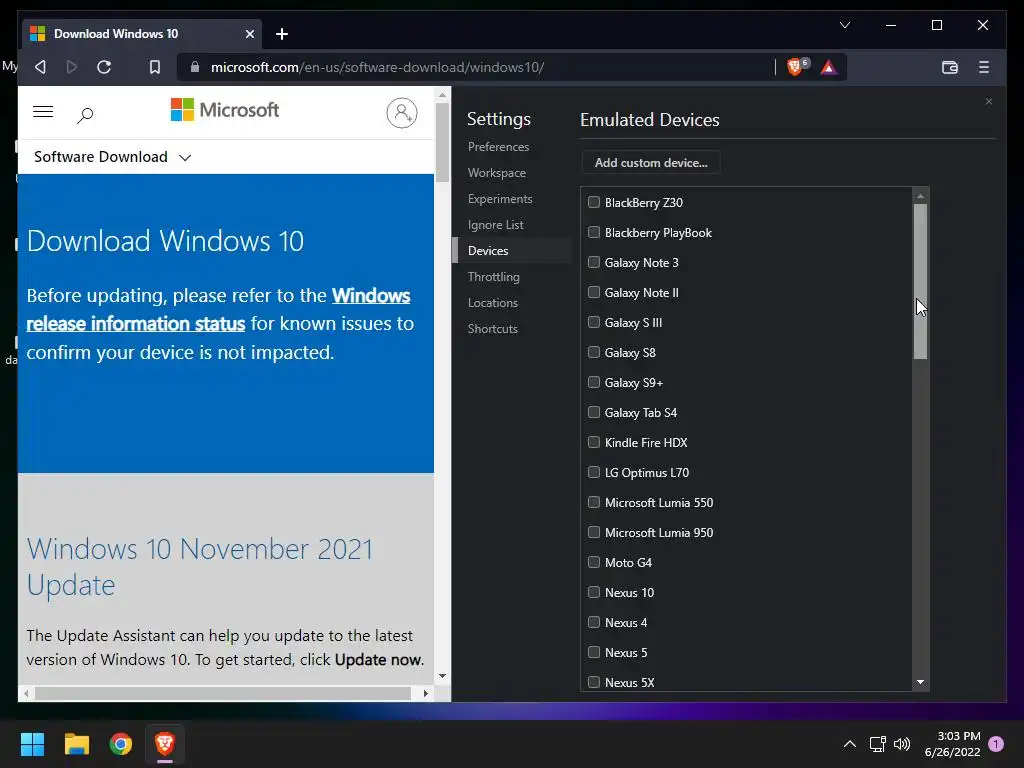This screenshot has height=768, width=1024.
Task: Open Brave Rewards triangle icon
Action: [x=829, y=67]
